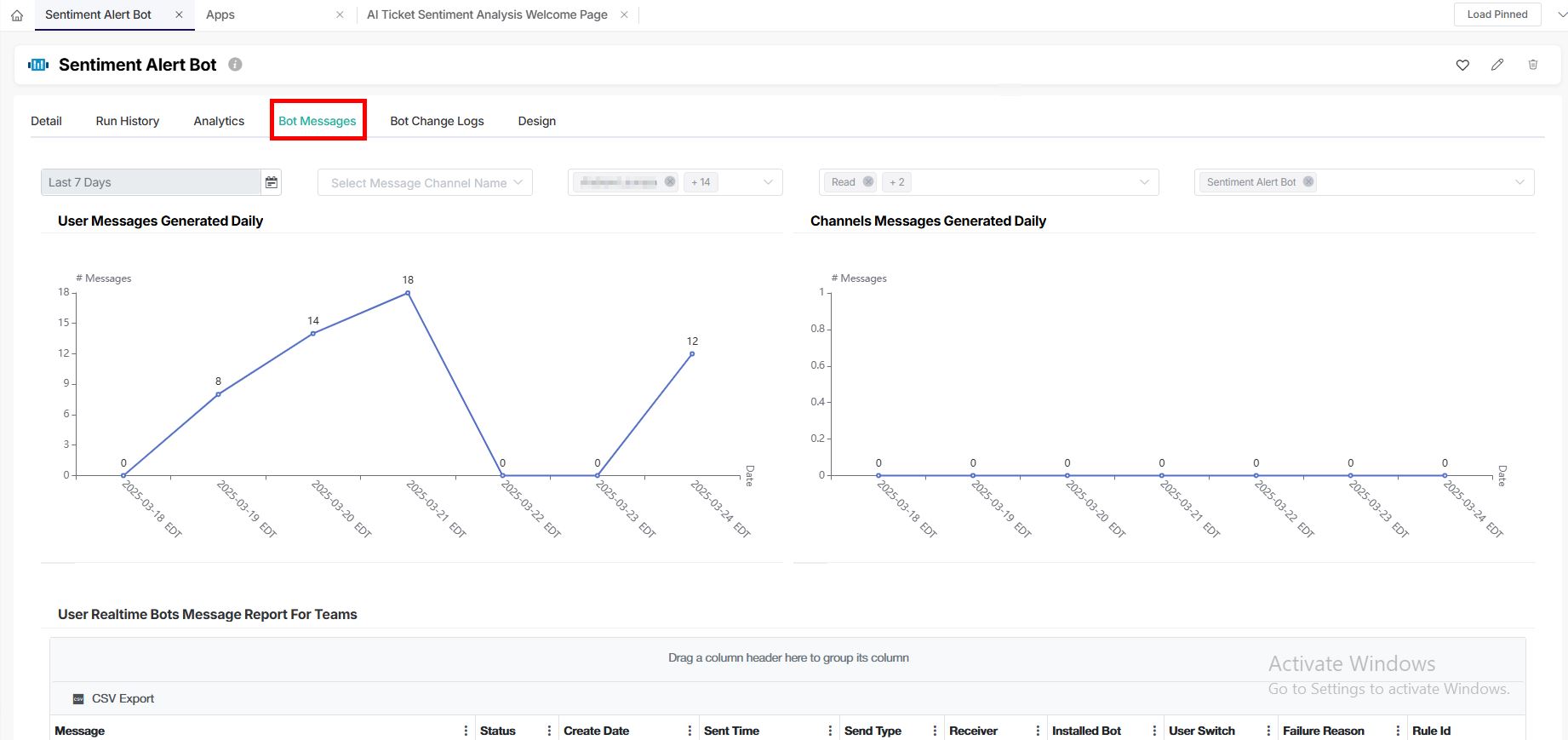
Task: Open the Bot Change Logs tab
Action: click(x=437, y=121)
